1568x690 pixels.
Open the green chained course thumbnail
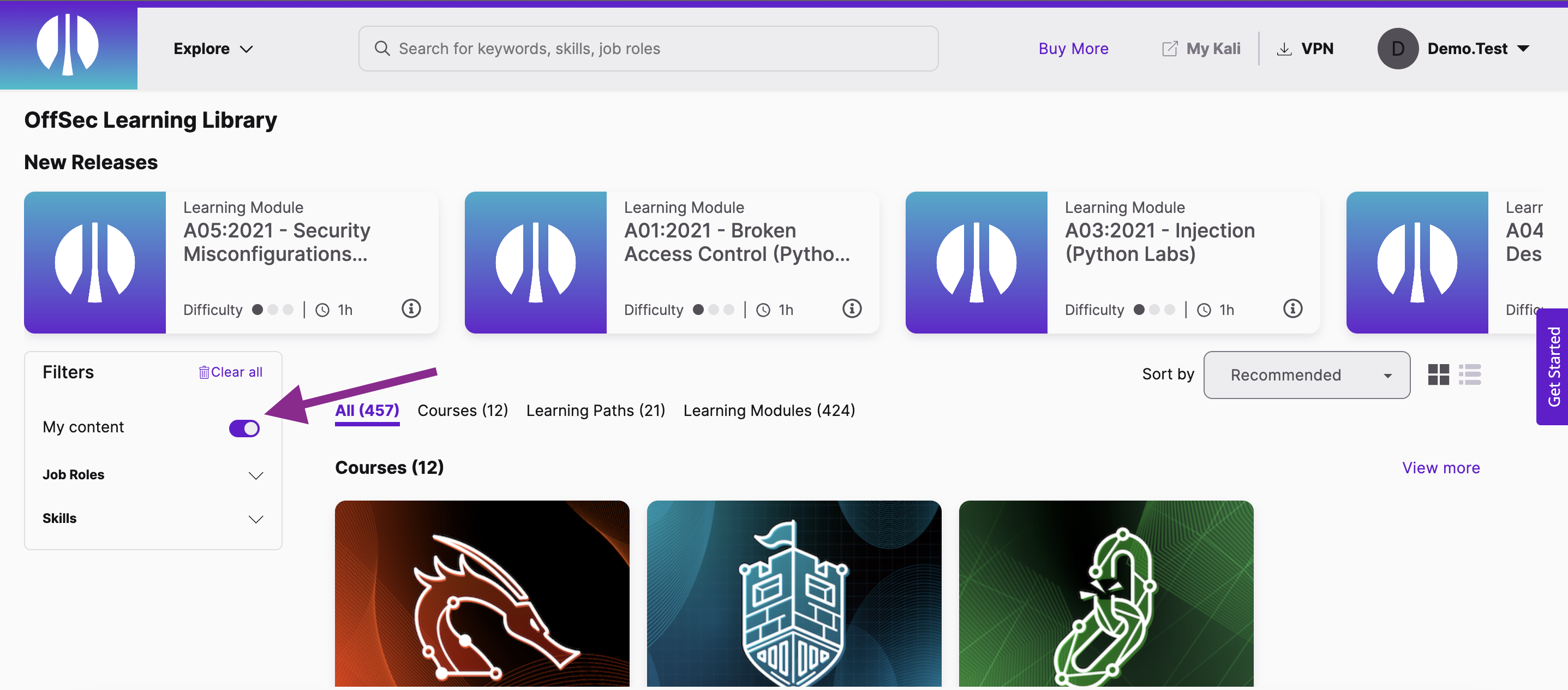pos(1106,594)
